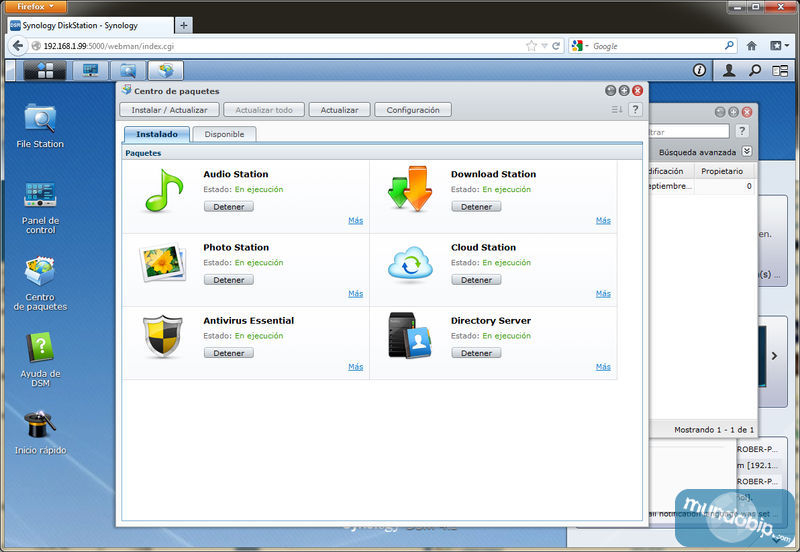Open Package Center help question-mark button
Image resolution: width=800 pixels, height=552 pixels.
635,109
